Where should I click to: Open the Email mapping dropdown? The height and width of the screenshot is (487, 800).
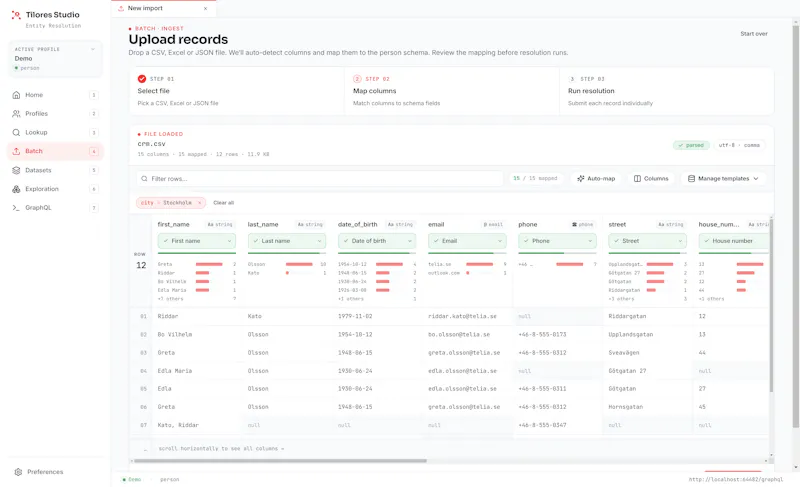point(467,241)
